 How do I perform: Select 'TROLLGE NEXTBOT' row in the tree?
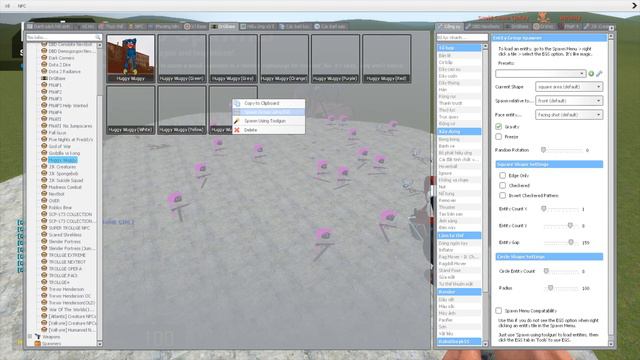tap(67, 262)
